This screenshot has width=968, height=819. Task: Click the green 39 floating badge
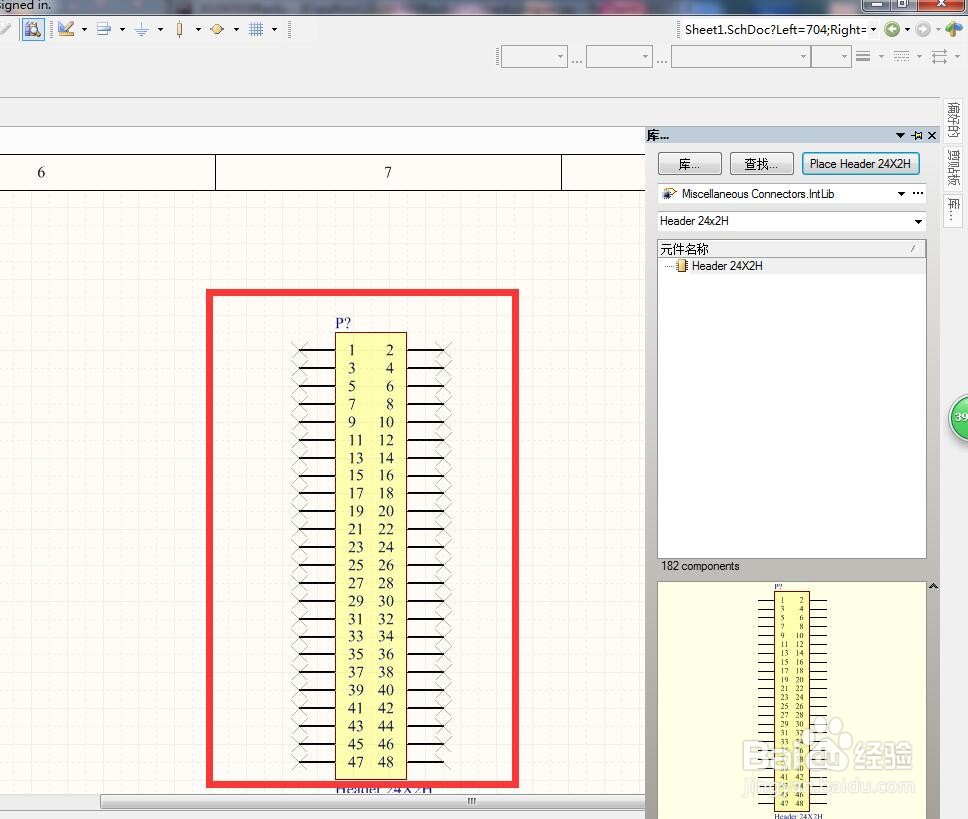click(x=959, y=418)
